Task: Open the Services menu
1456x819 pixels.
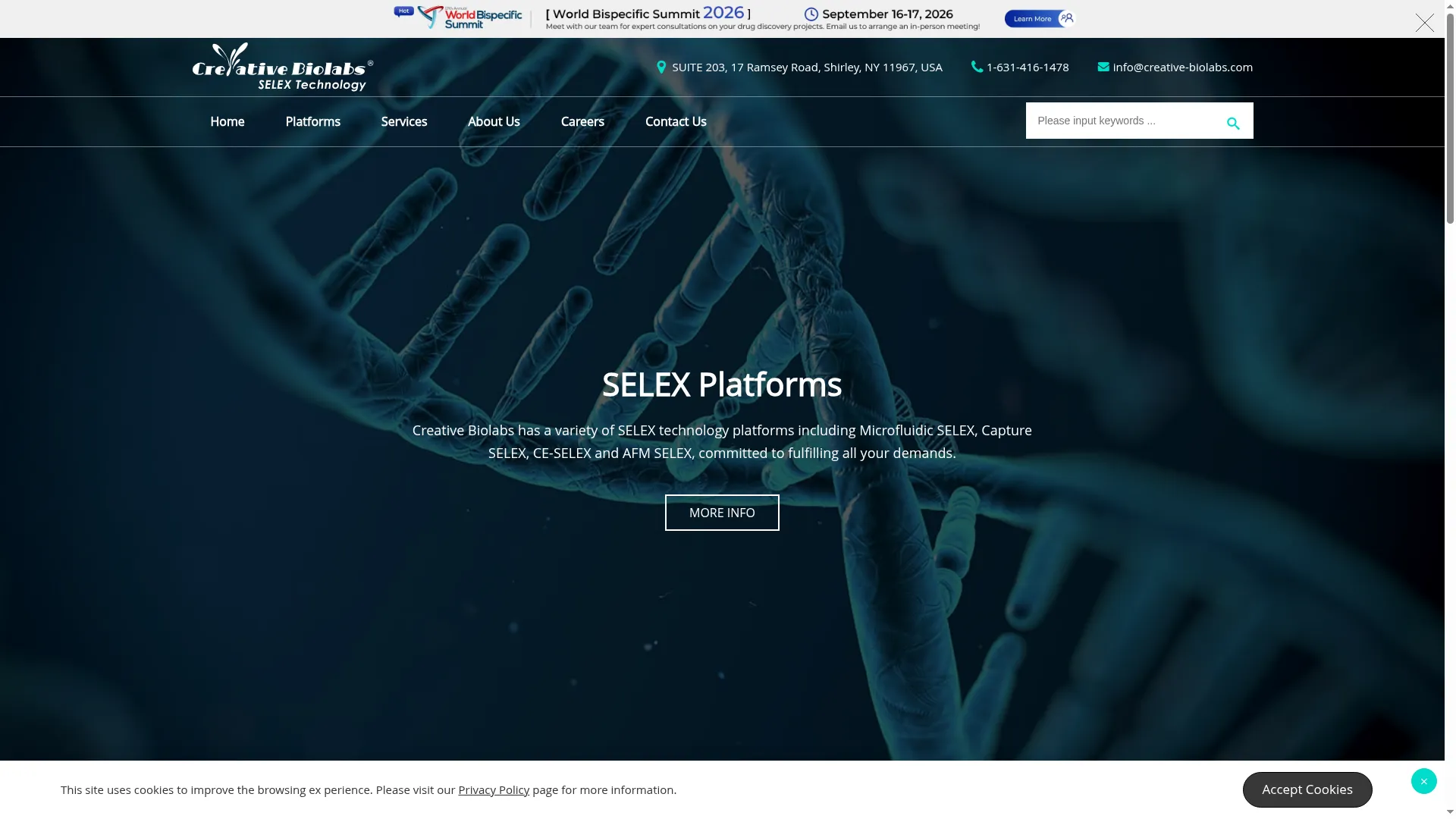Action: click(404, 121)
